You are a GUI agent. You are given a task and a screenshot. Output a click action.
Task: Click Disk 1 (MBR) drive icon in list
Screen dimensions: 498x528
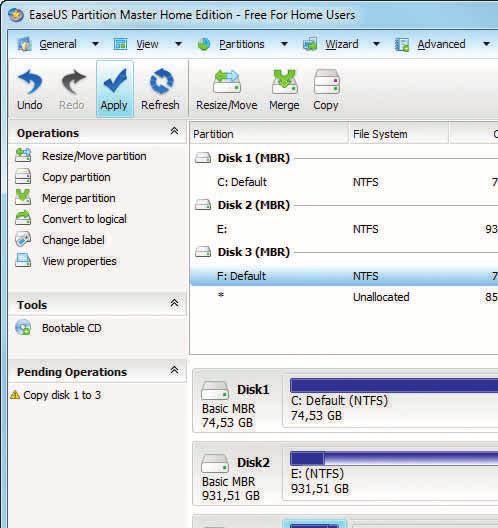coord(203,158)
